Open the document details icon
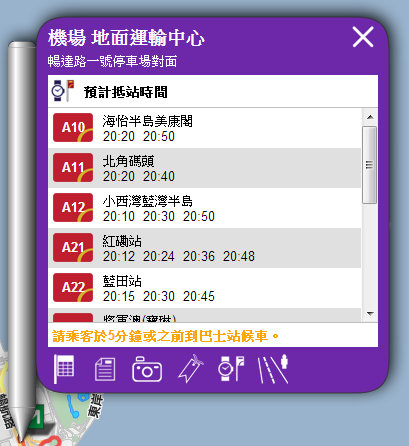Image resolution: width=409 pixels, height=446 pixels. pyautogui.click(x=105, y=369)
